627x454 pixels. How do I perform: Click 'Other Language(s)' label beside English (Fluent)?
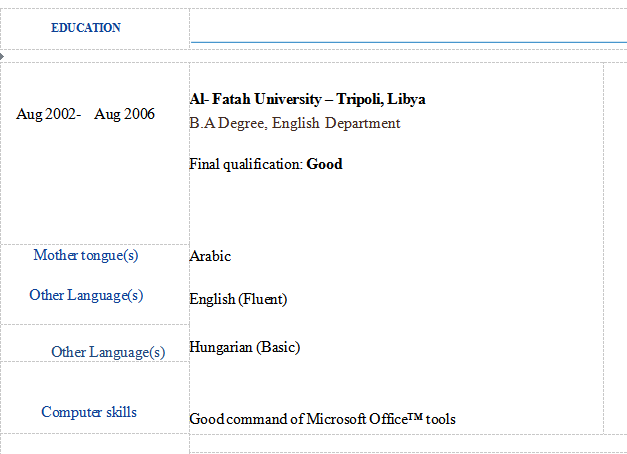pos(86,295)
